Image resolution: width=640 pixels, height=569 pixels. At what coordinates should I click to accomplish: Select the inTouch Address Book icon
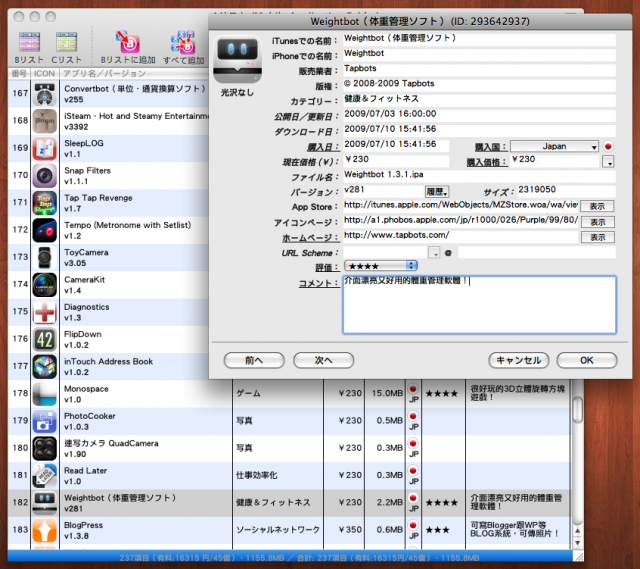click(x=44, y=367)
